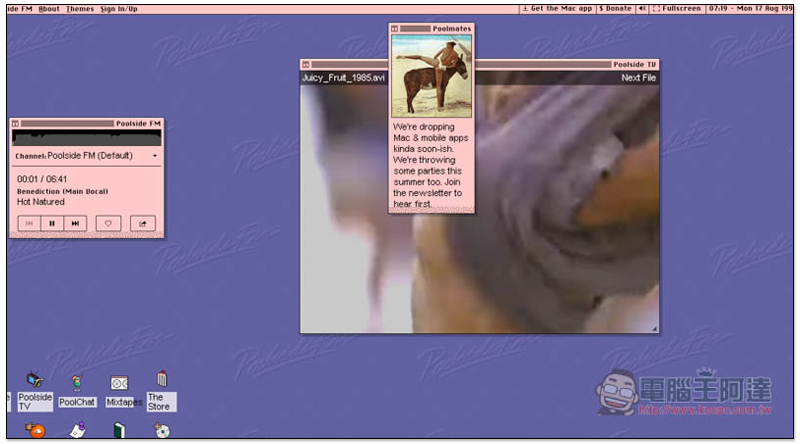Open the CD disc desktop icon
The height and width of the screenshot is (444, 800).
coord(162,431)
